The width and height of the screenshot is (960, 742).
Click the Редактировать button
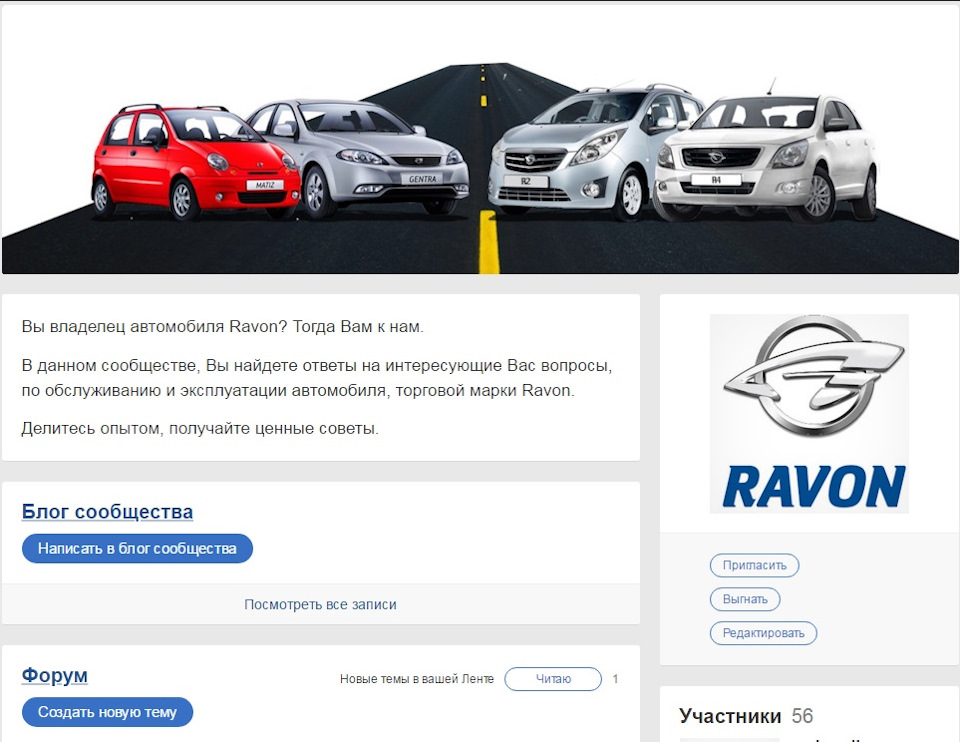763,633
